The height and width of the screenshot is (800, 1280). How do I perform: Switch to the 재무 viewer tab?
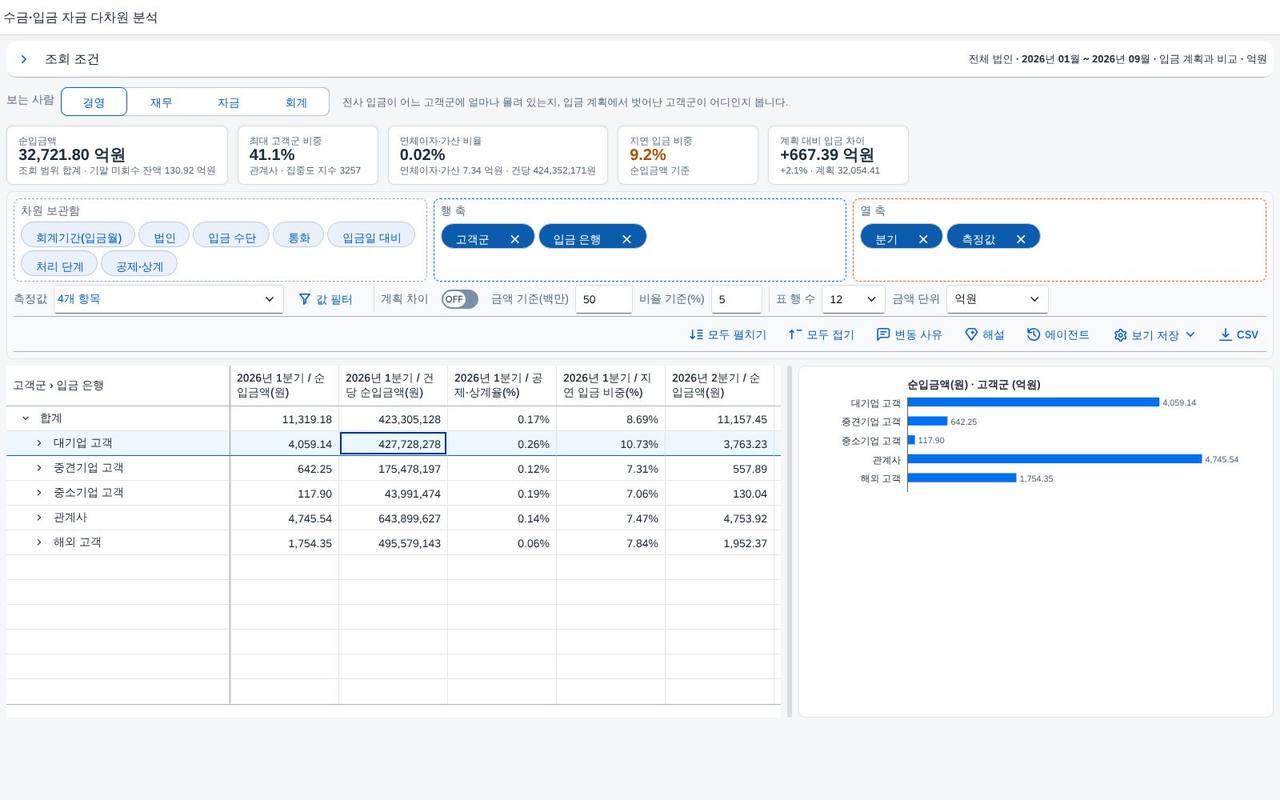(161, 102)
